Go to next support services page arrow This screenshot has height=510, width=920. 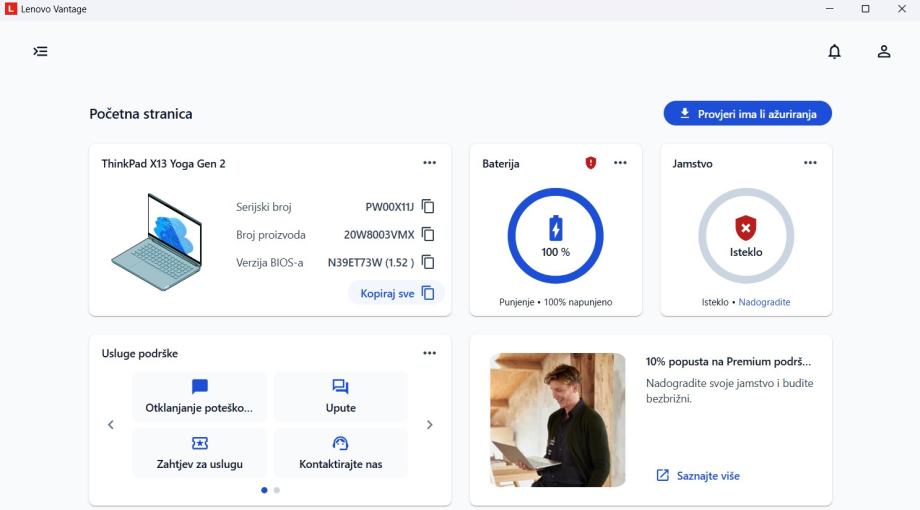tap(430, 424)
